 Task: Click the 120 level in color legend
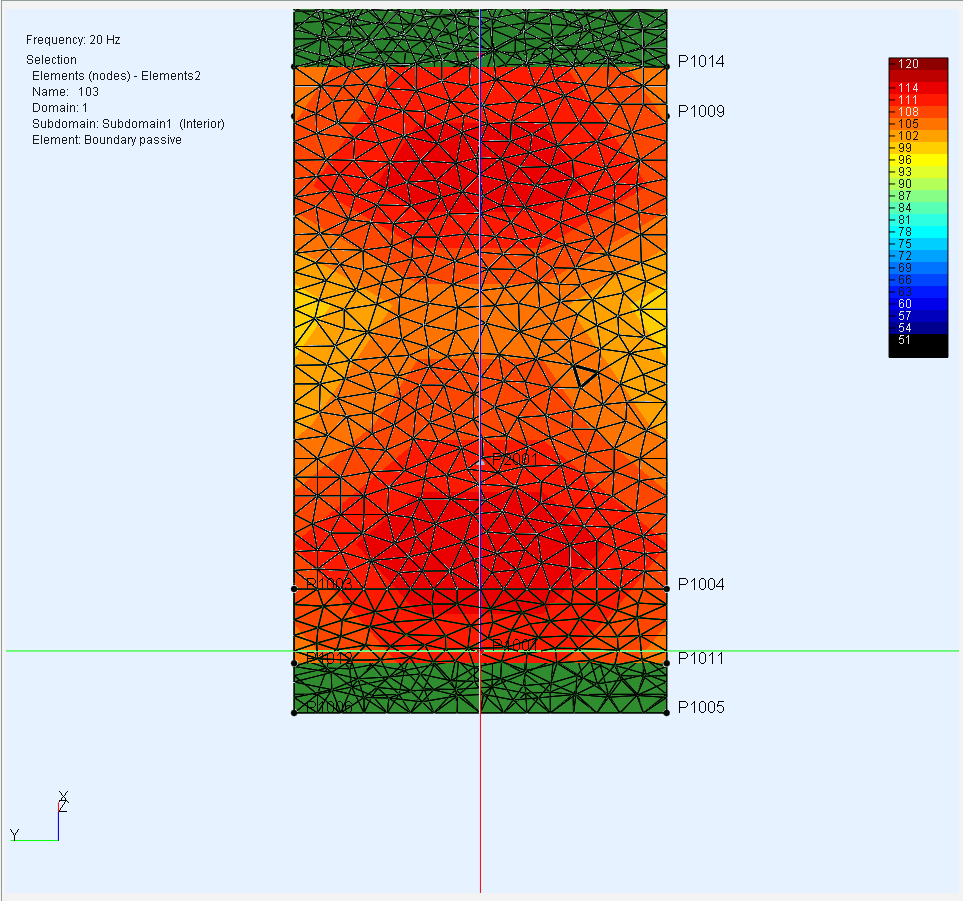coord(917,64)
